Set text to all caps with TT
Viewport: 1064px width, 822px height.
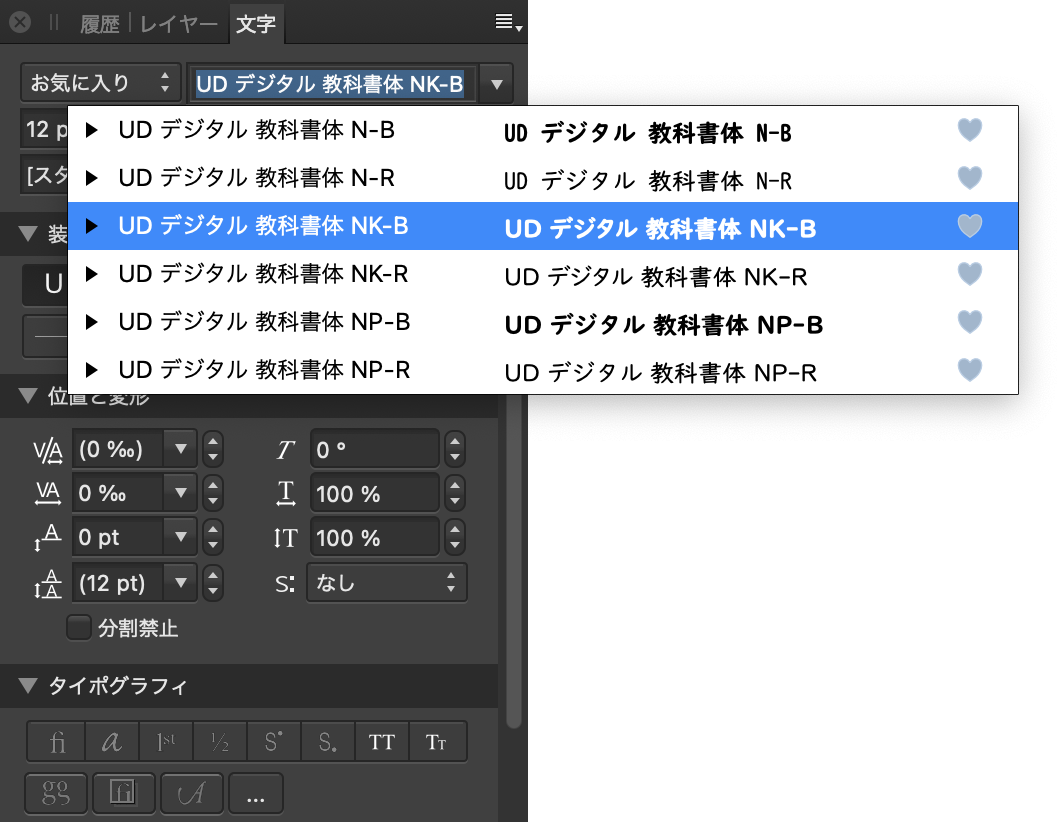click(381, 741)
